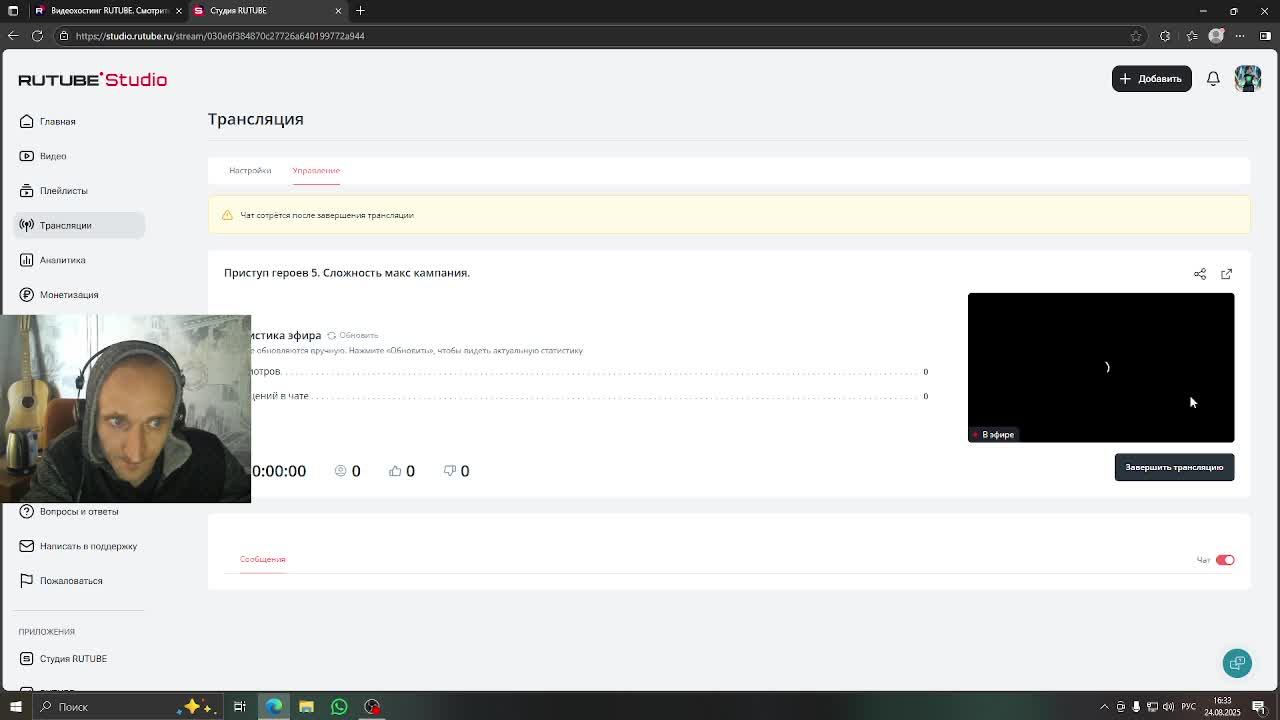Screen dimensions: 1280x720
Task: Open browser settings and more menu
Action: [x=1240, y=36]
